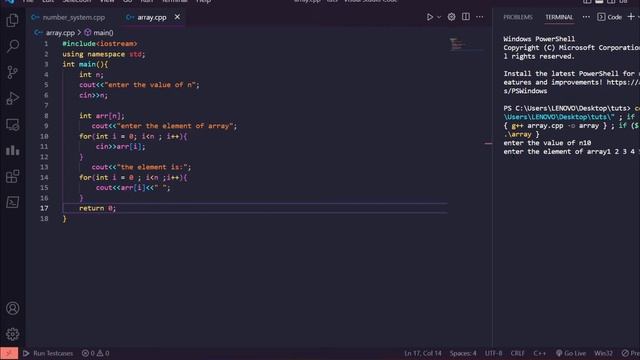Open the Run and Debug view
Viewport: 640px width, 360px height.
point(13,98)
